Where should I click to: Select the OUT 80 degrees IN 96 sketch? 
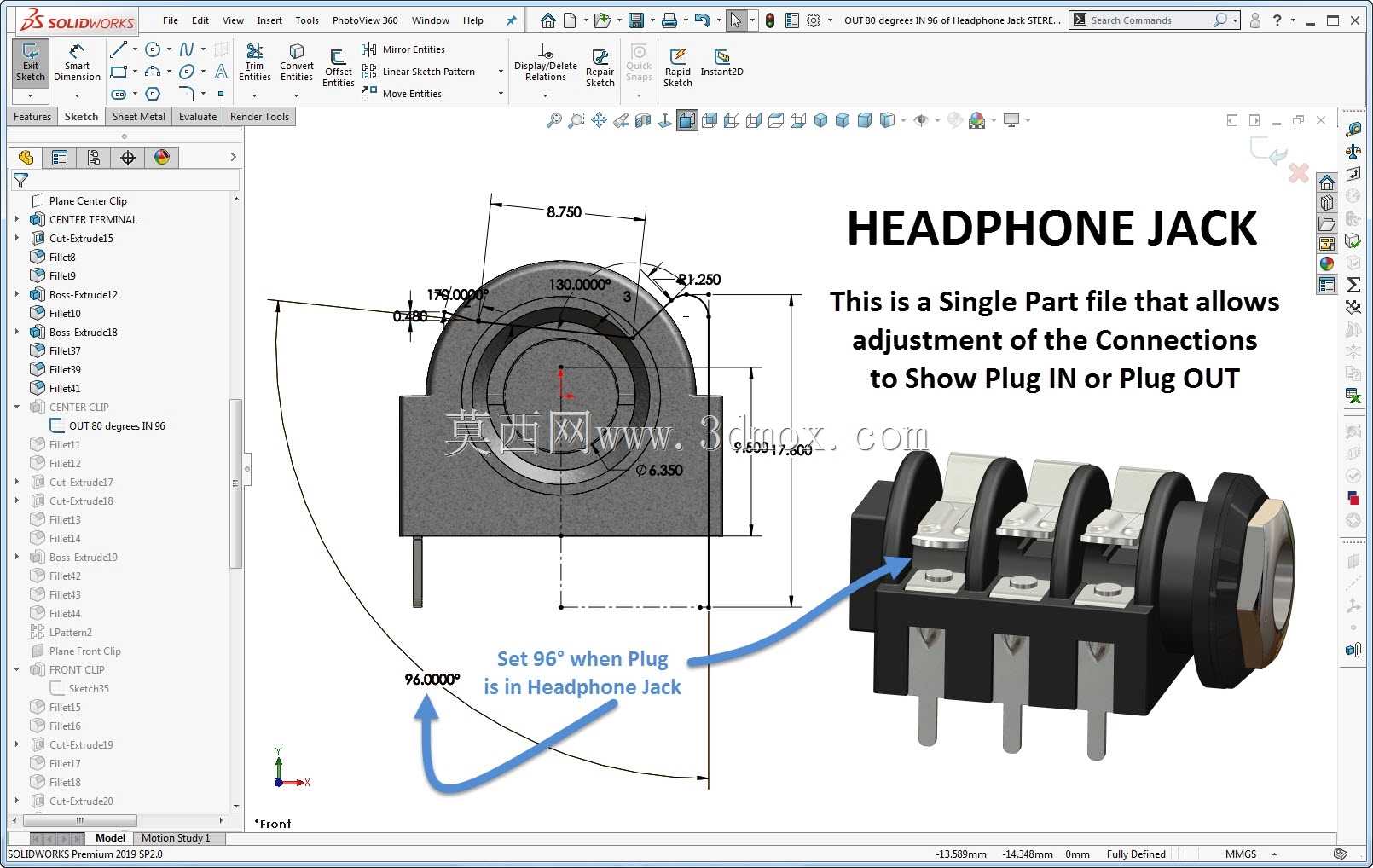pyautogui.click(x=117, y=425)
